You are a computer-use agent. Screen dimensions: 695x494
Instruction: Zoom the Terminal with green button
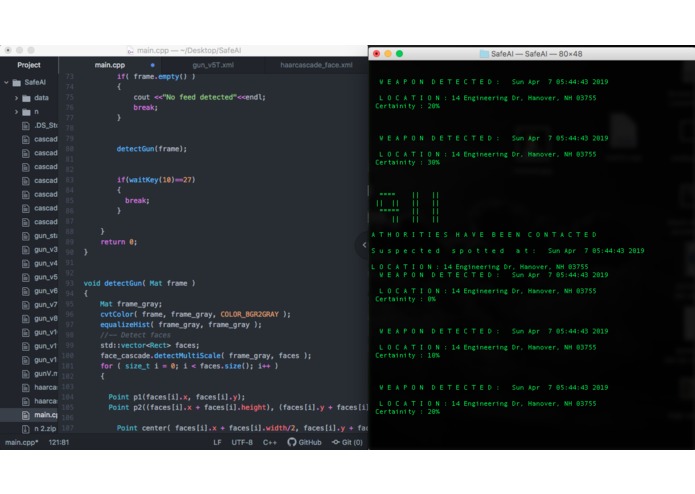399,54
